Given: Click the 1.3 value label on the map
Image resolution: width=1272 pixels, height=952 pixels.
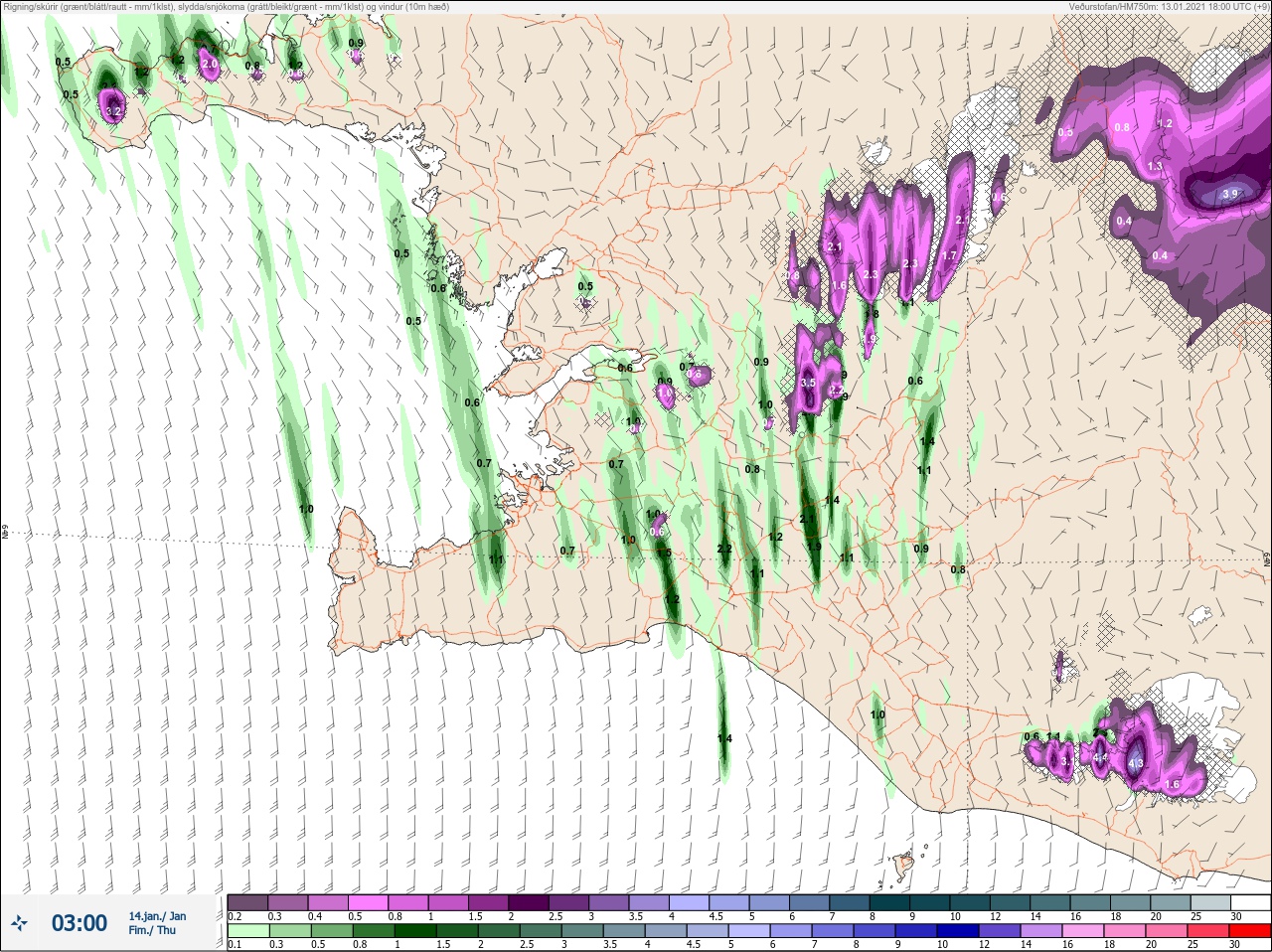Looking at the screenshot, I should [1155, 166].
